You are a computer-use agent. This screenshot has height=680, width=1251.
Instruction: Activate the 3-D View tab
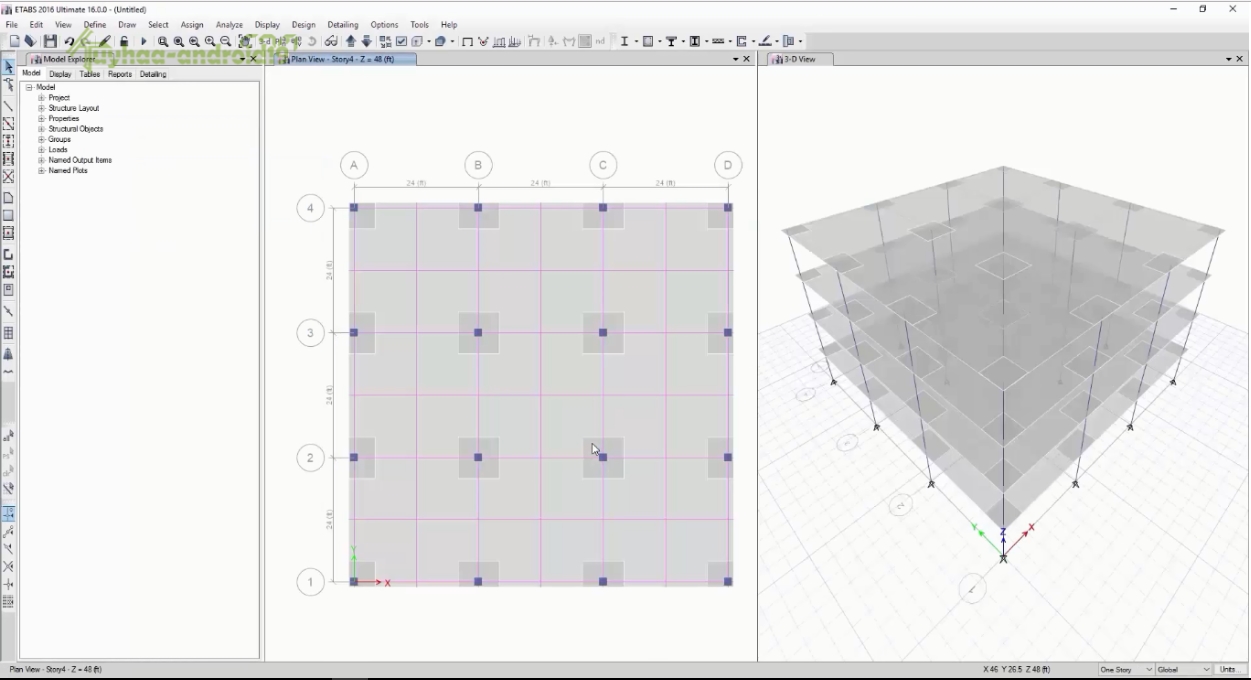tap(798, 59)
